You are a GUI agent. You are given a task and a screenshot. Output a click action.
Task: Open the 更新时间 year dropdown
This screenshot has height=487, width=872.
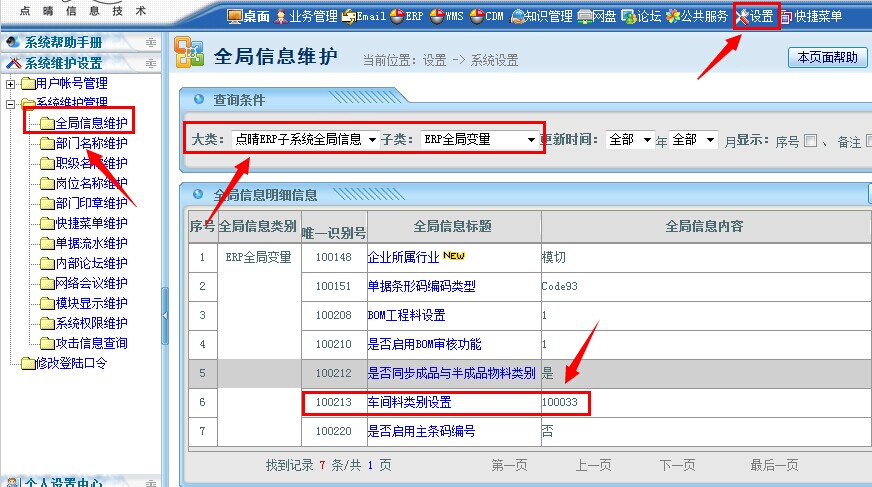630,140
